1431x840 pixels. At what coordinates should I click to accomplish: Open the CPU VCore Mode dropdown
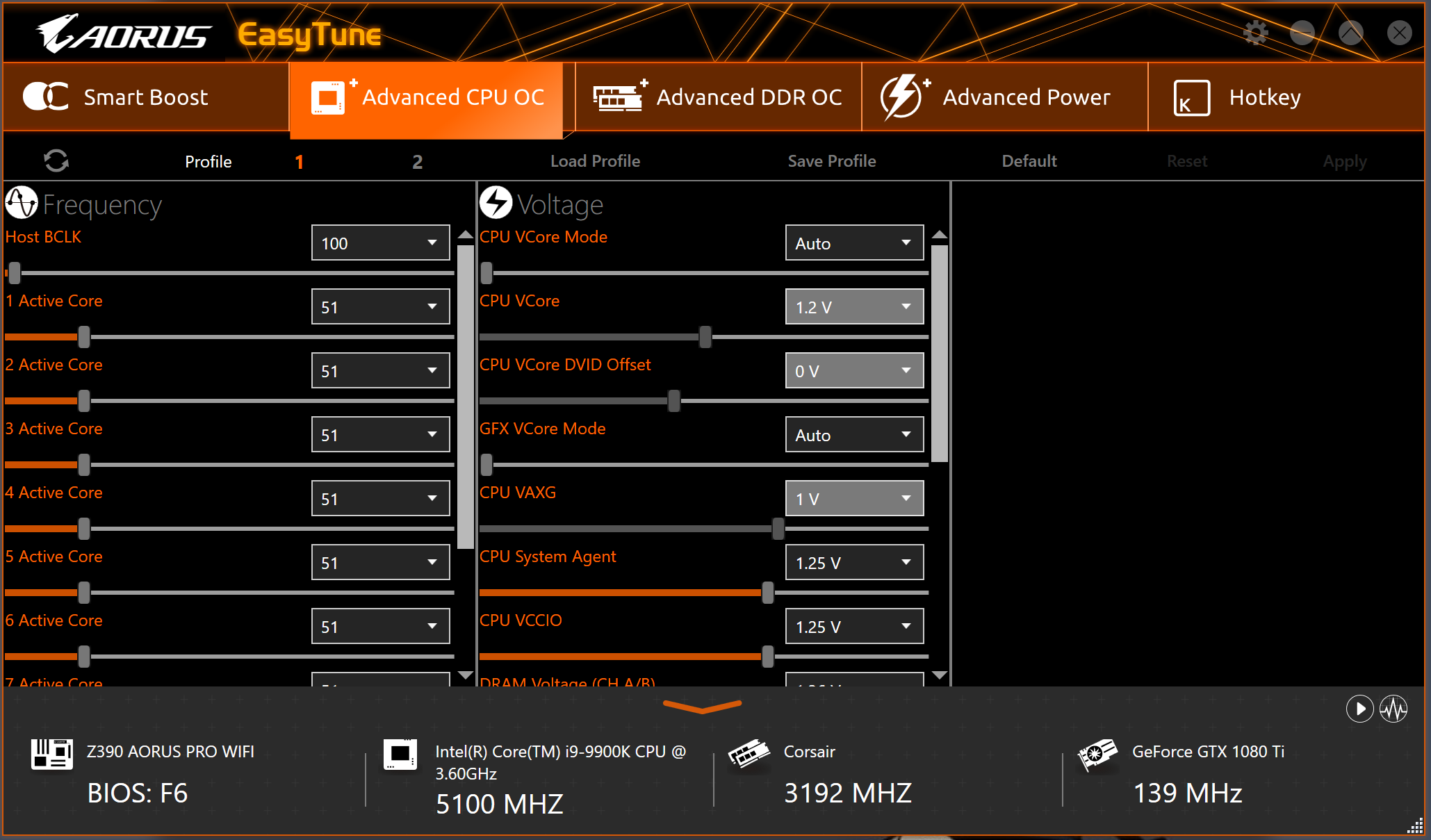[855, 242]
